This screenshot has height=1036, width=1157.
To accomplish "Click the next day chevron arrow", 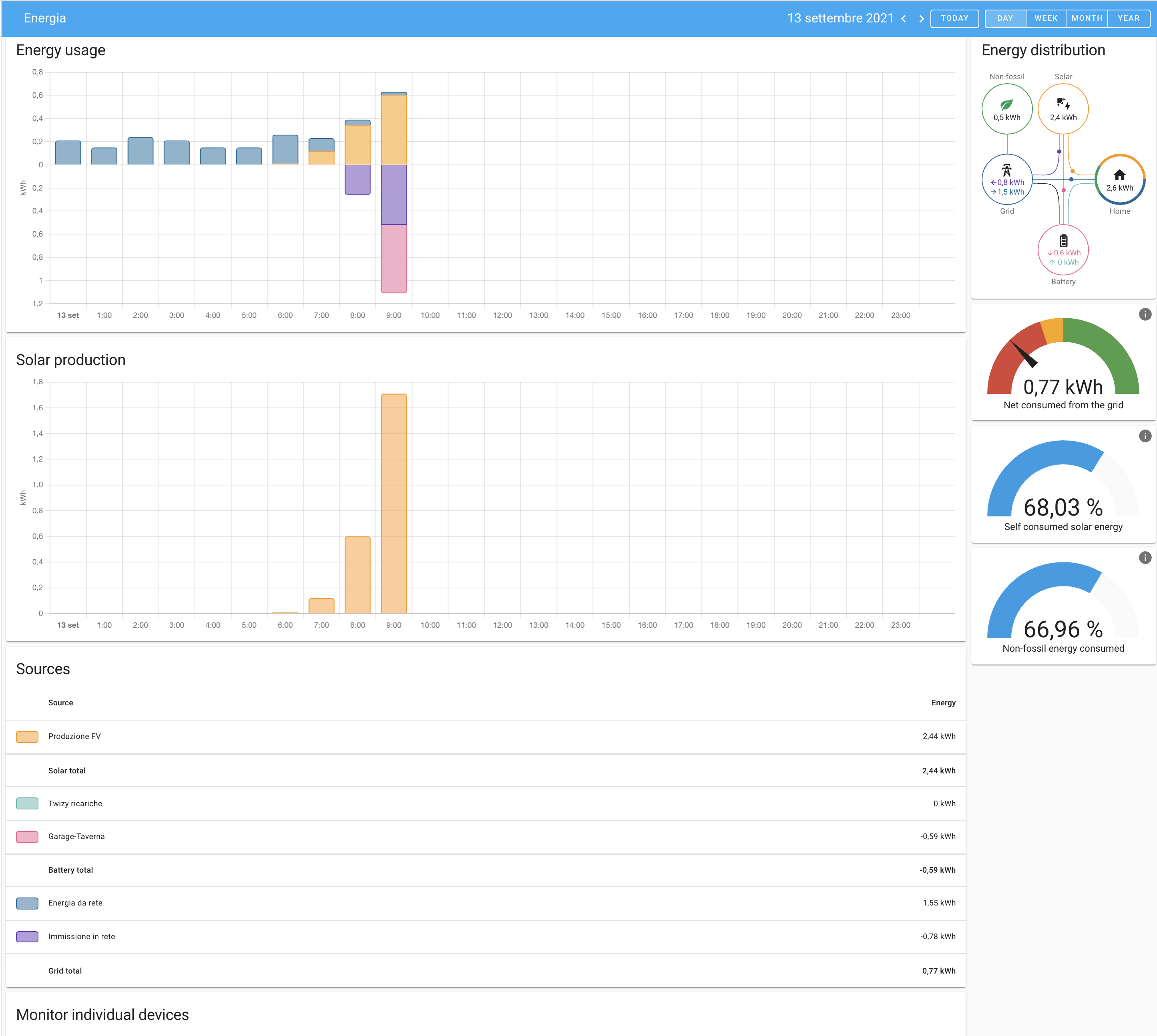I will click(x=921, y=19).
